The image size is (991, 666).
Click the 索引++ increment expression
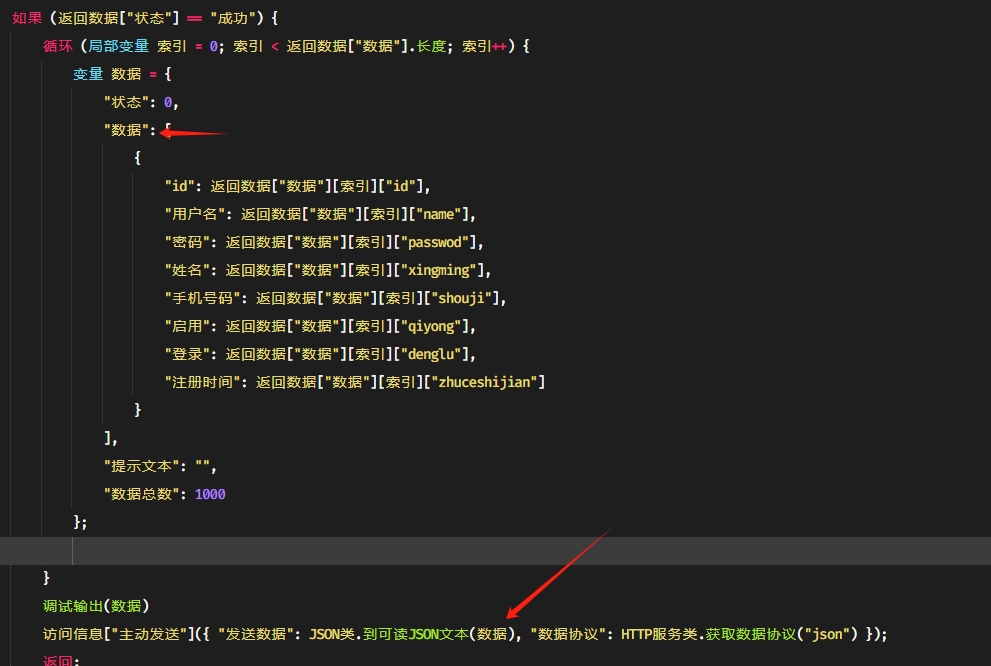click(x=484, y=46)
